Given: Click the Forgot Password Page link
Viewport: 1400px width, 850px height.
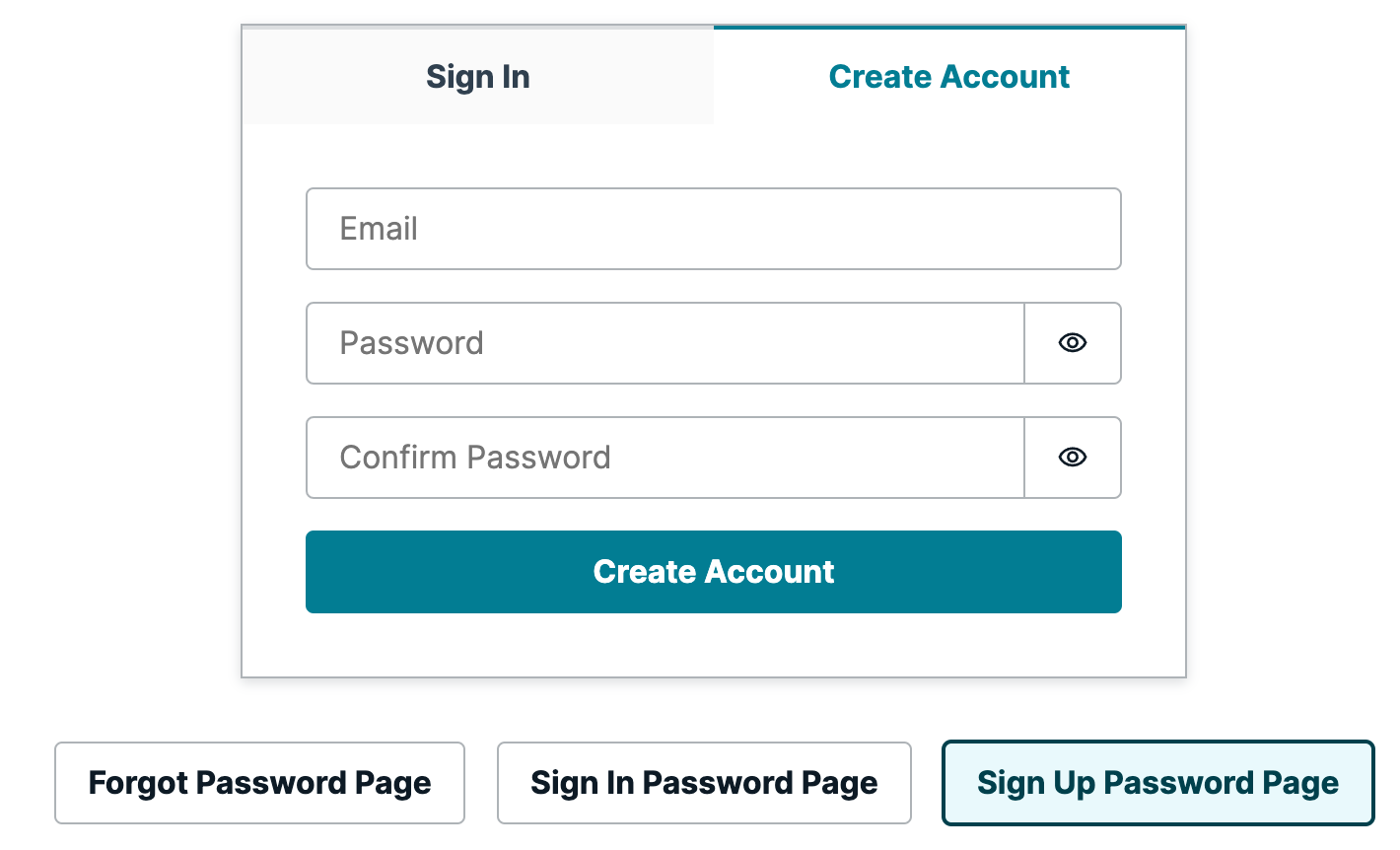Looking at the screenshot, I should [259, 783].
